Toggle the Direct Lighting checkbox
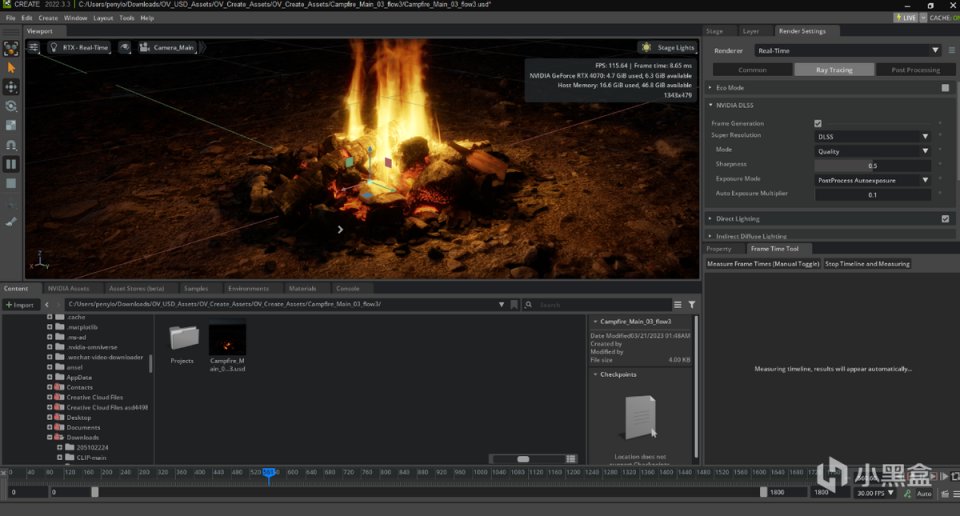Viewport: 960px width, 516px height. (x=945, y=218)
